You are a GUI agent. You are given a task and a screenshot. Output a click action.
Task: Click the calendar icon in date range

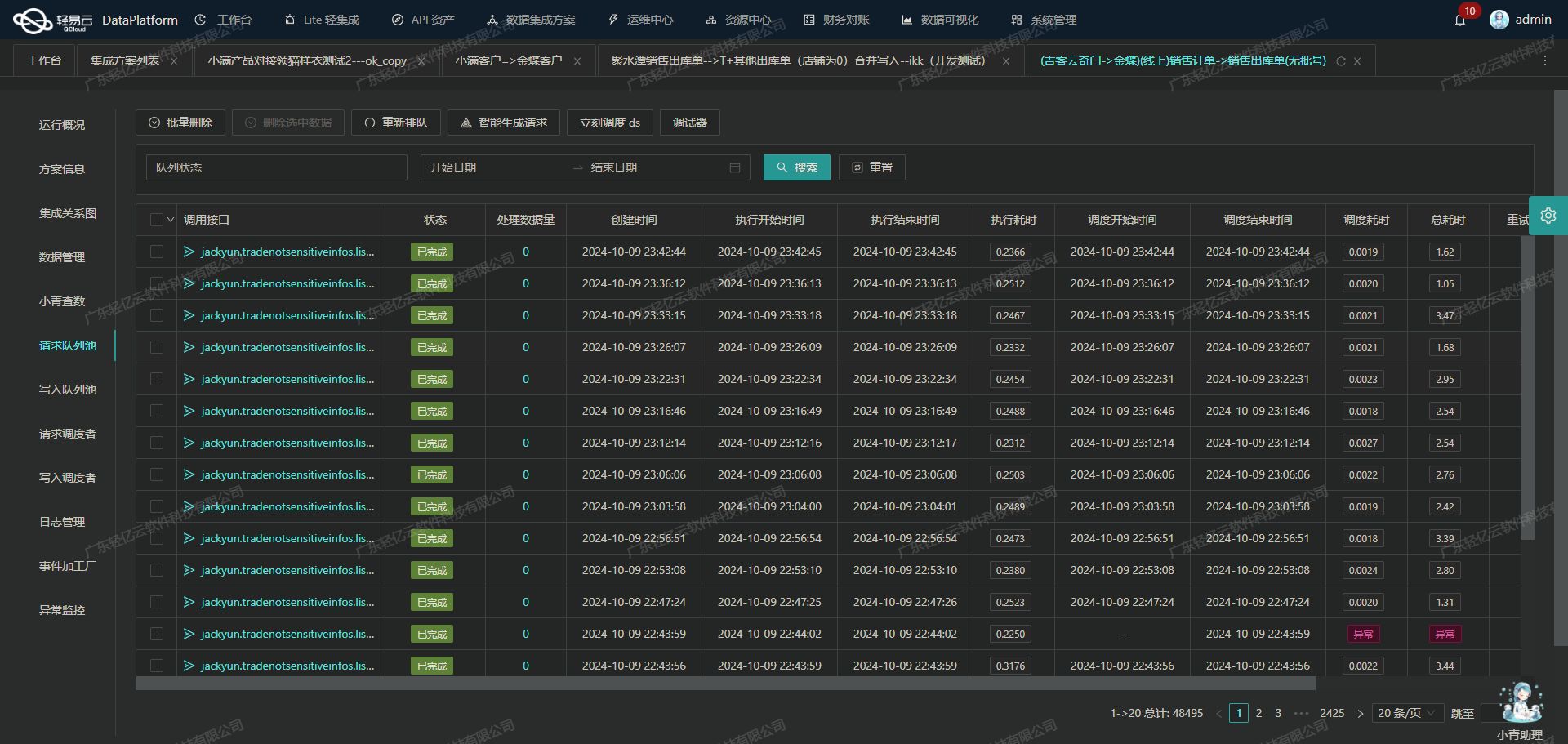click(x=734, y=167)
